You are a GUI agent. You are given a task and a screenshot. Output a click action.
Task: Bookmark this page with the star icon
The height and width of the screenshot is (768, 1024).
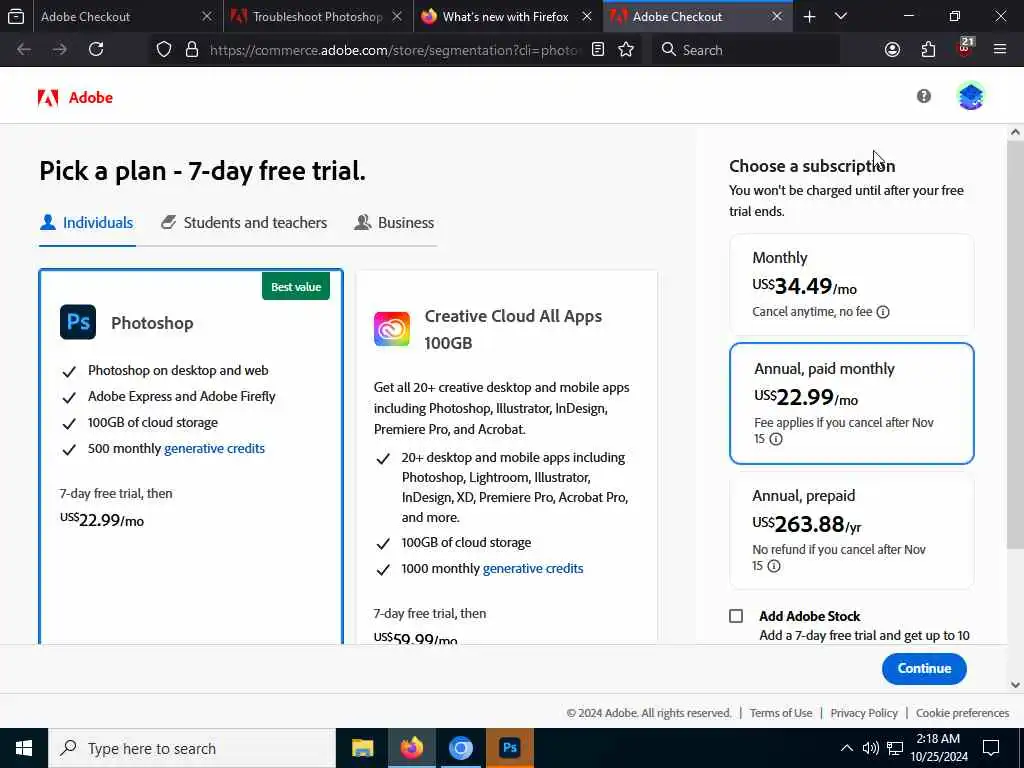tap(626, 50)
